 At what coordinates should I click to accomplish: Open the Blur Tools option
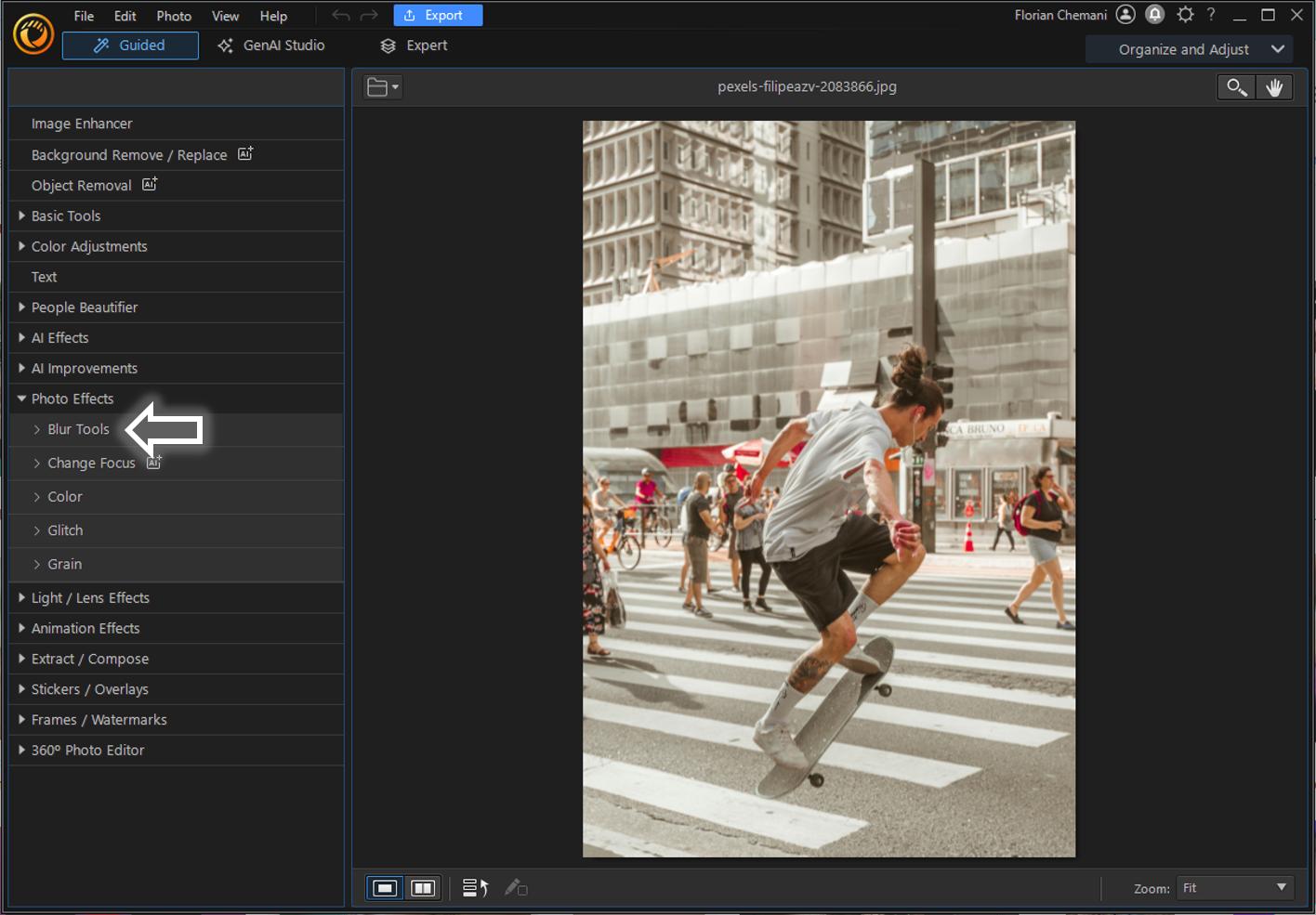click(77, 429)
